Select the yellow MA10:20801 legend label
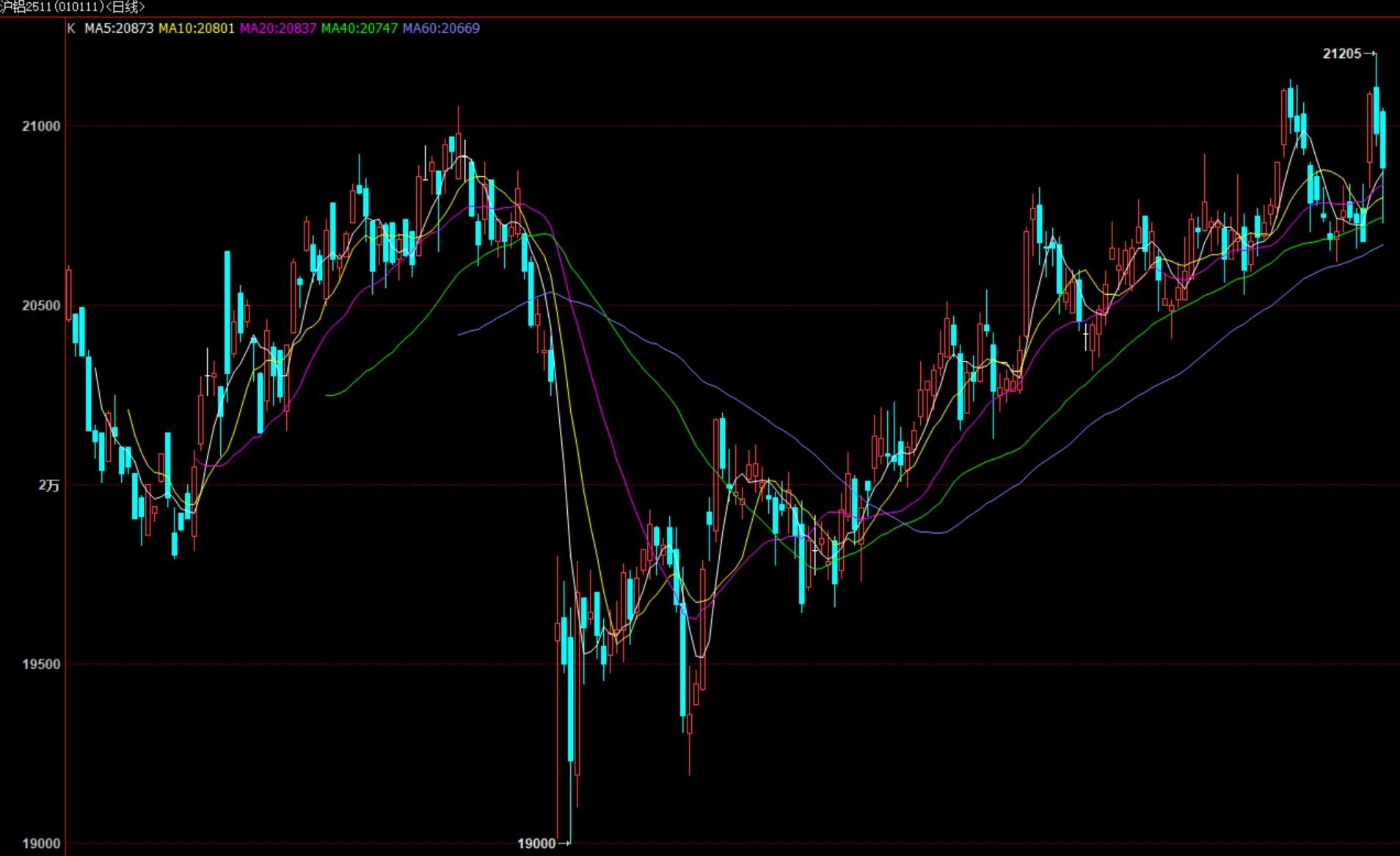1400x856 pixels. 197,29
